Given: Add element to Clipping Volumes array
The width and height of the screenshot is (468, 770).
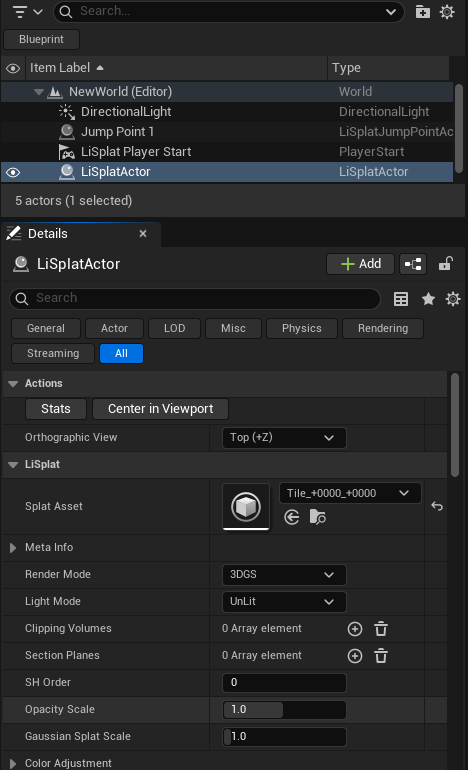Looking at the screenshot, I should point(355,629).
